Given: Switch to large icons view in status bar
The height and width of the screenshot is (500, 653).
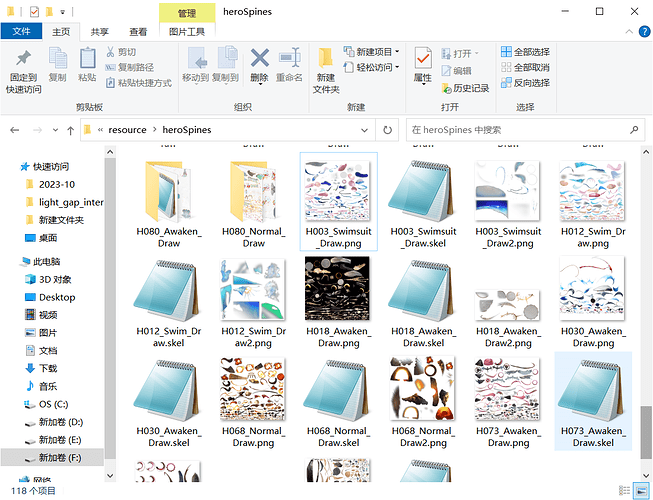Looking at the screenshot, I should [x=639, y=491].
